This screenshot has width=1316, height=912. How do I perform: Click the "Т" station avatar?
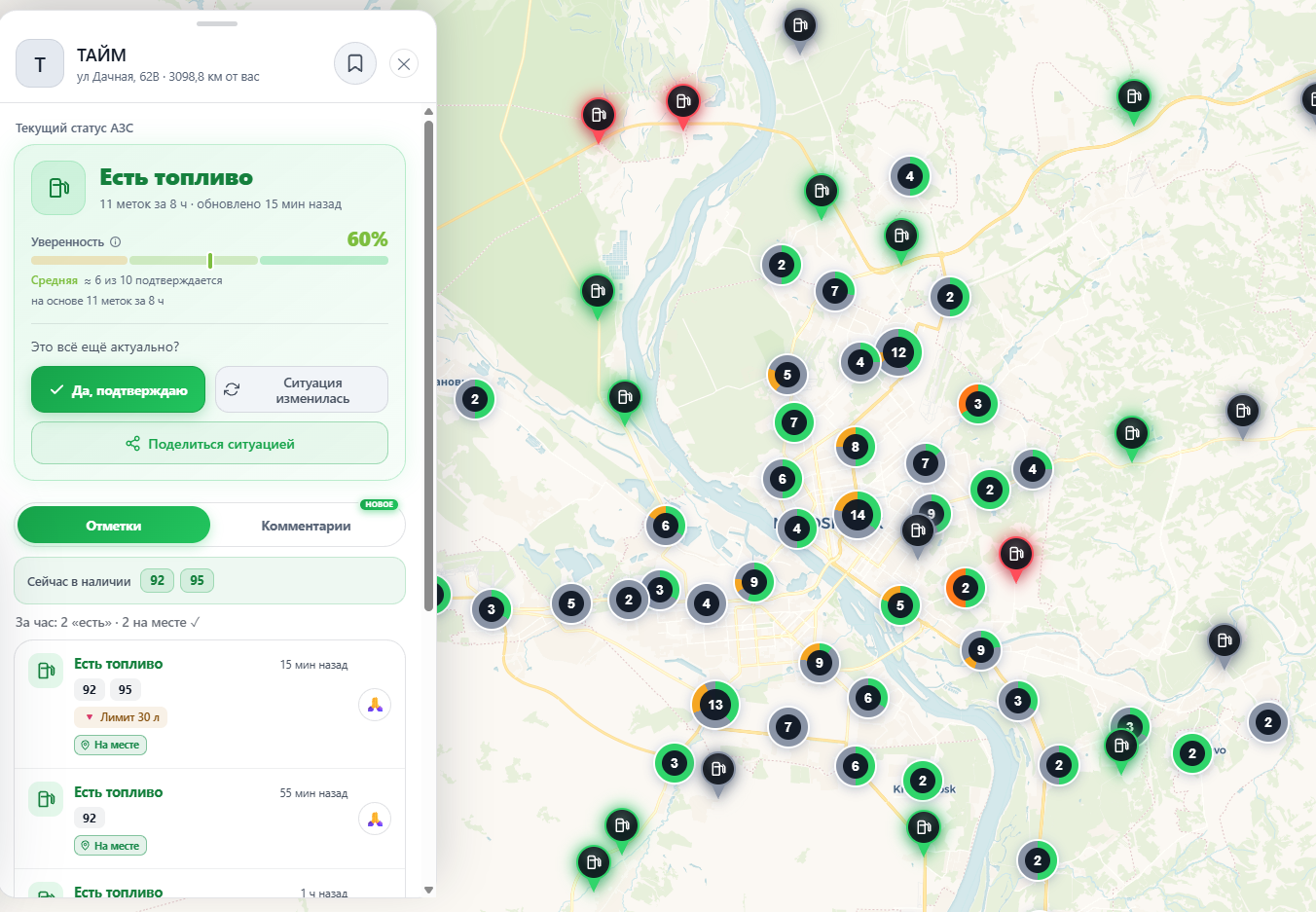[x=40, y=64]
